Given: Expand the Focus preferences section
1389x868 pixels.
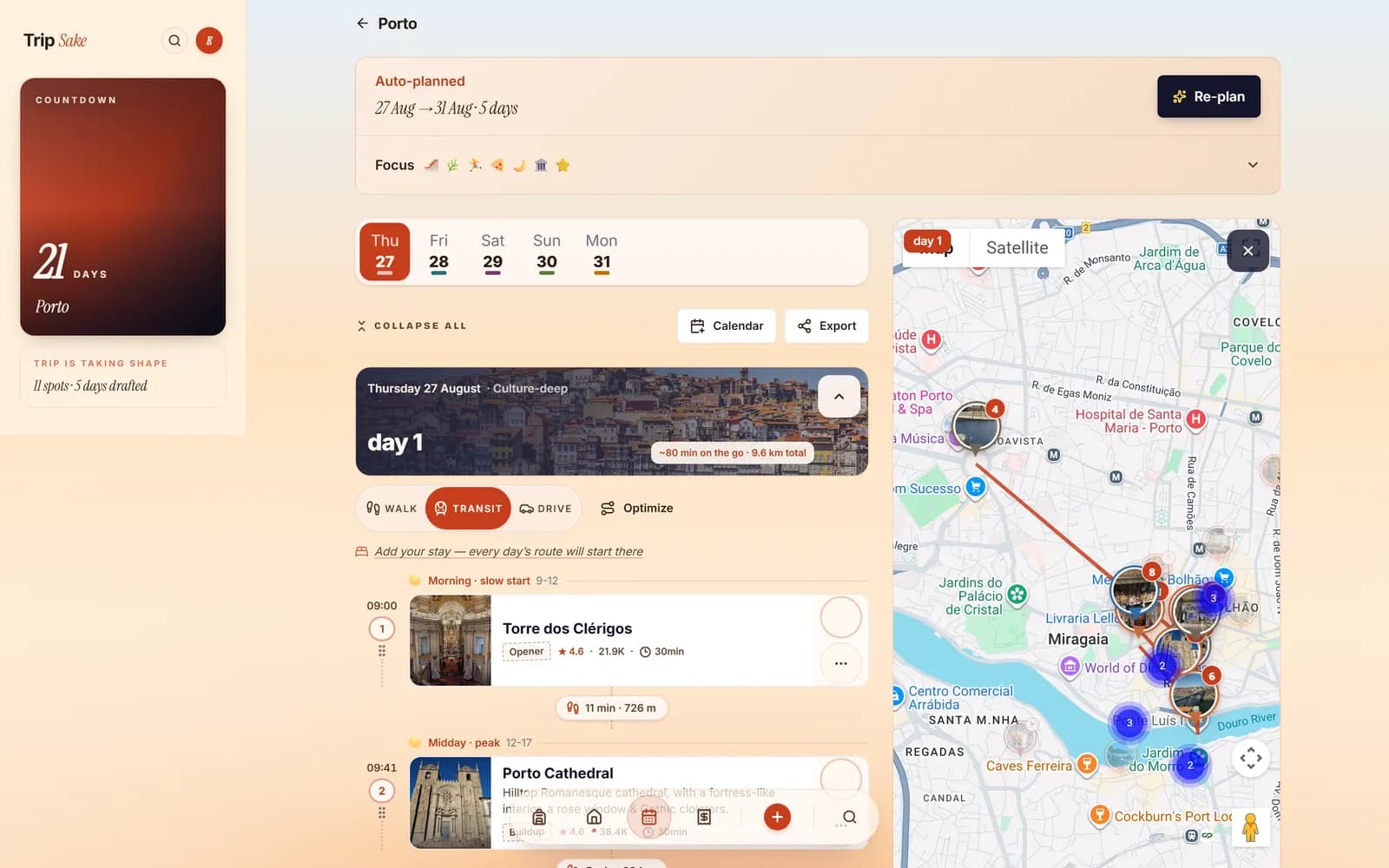Looking at the screenshot, I should point(1253,165).
